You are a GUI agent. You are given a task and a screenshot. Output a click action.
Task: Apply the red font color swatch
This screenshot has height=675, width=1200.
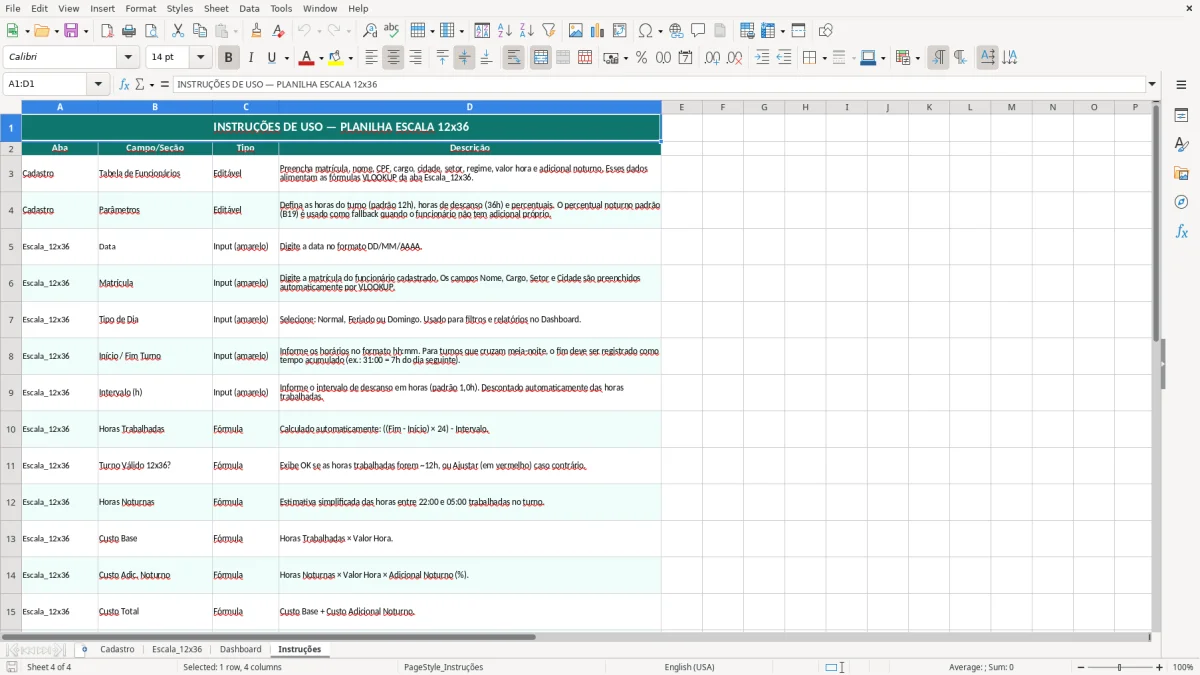pyautogui.click(x=307, y=58)
